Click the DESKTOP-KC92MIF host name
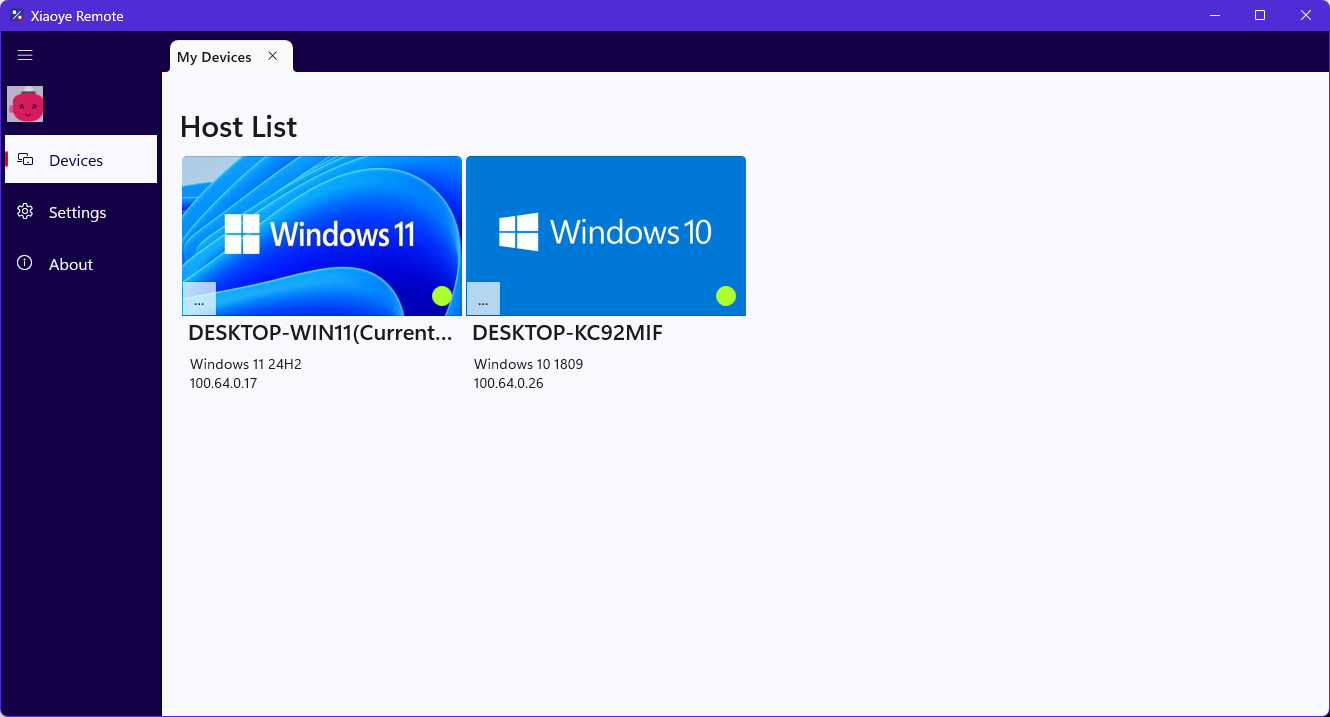1330x717 pixels. click(567, 333)
